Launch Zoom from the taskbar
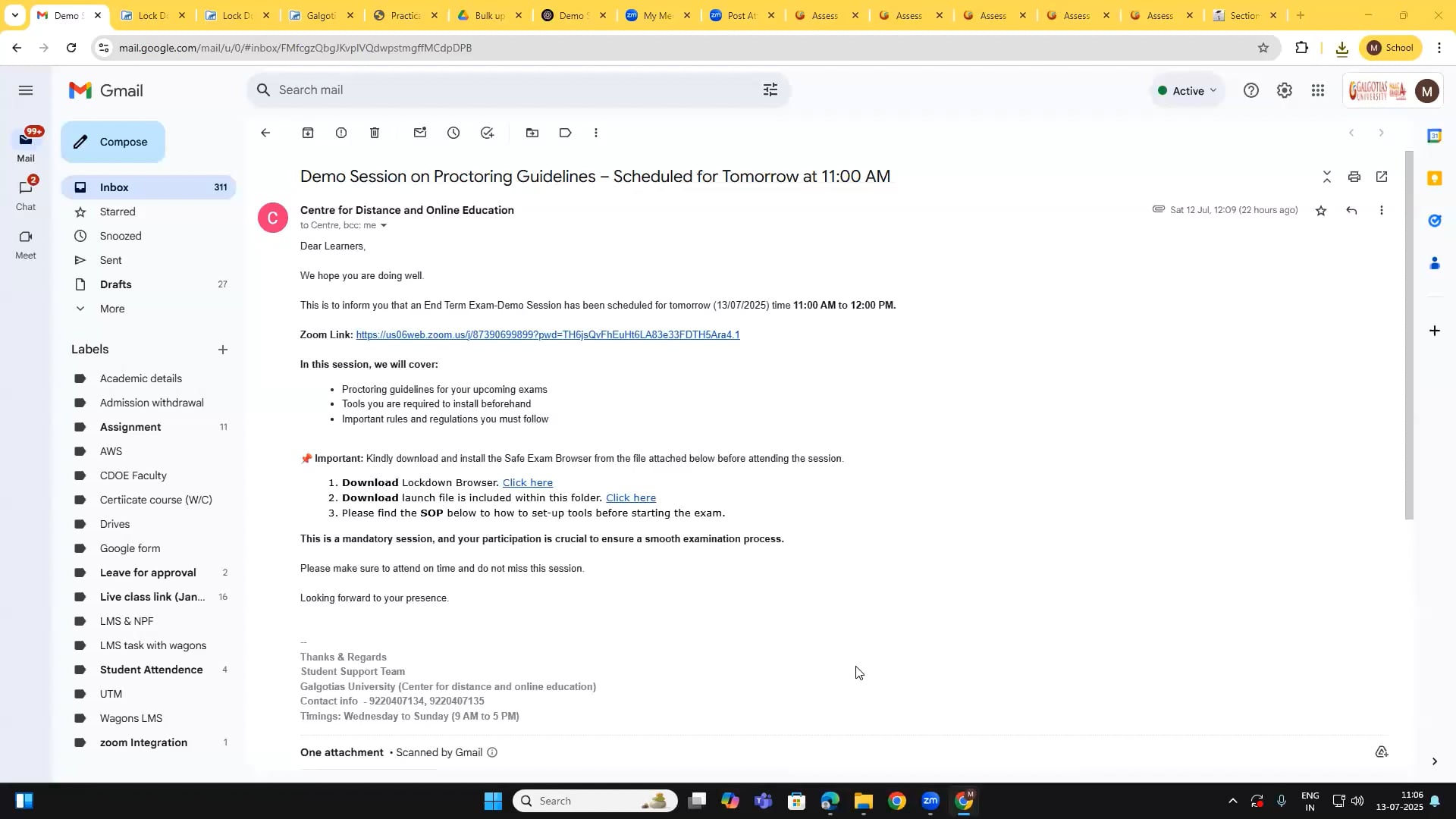The image size is (1456, 819). [x=930, y=800]
